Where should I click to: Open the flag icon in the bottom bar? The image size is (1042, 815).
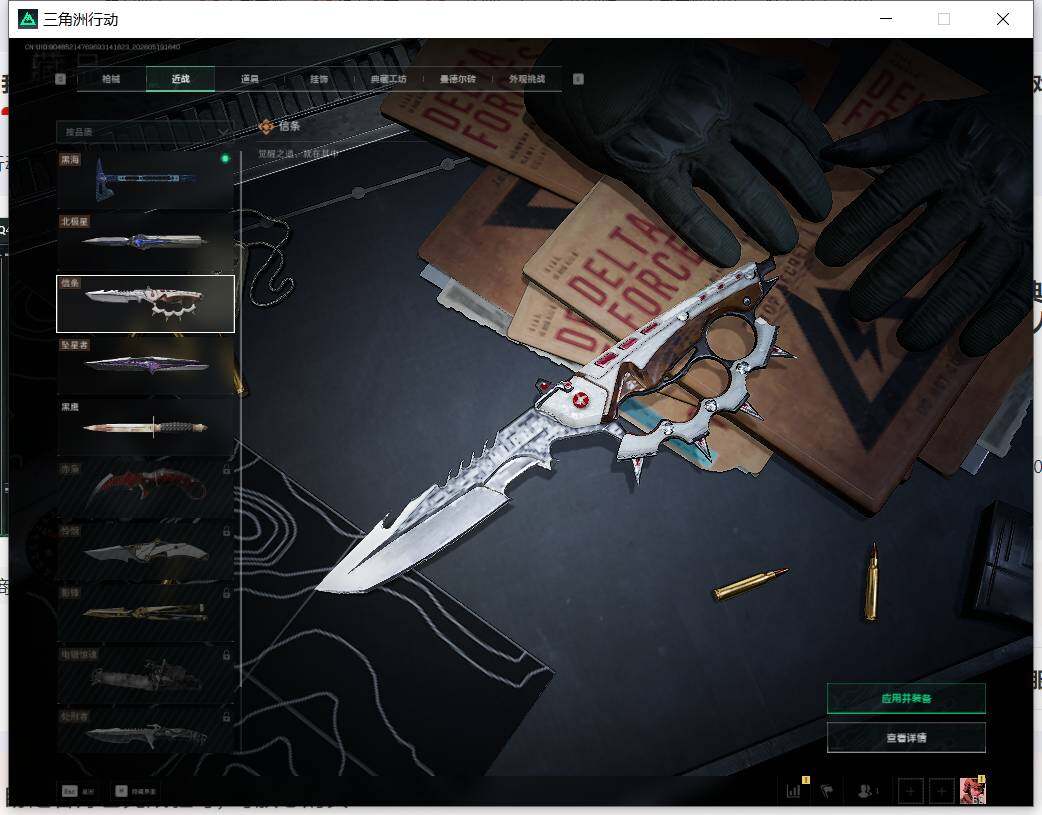click(x=827, y=790)
